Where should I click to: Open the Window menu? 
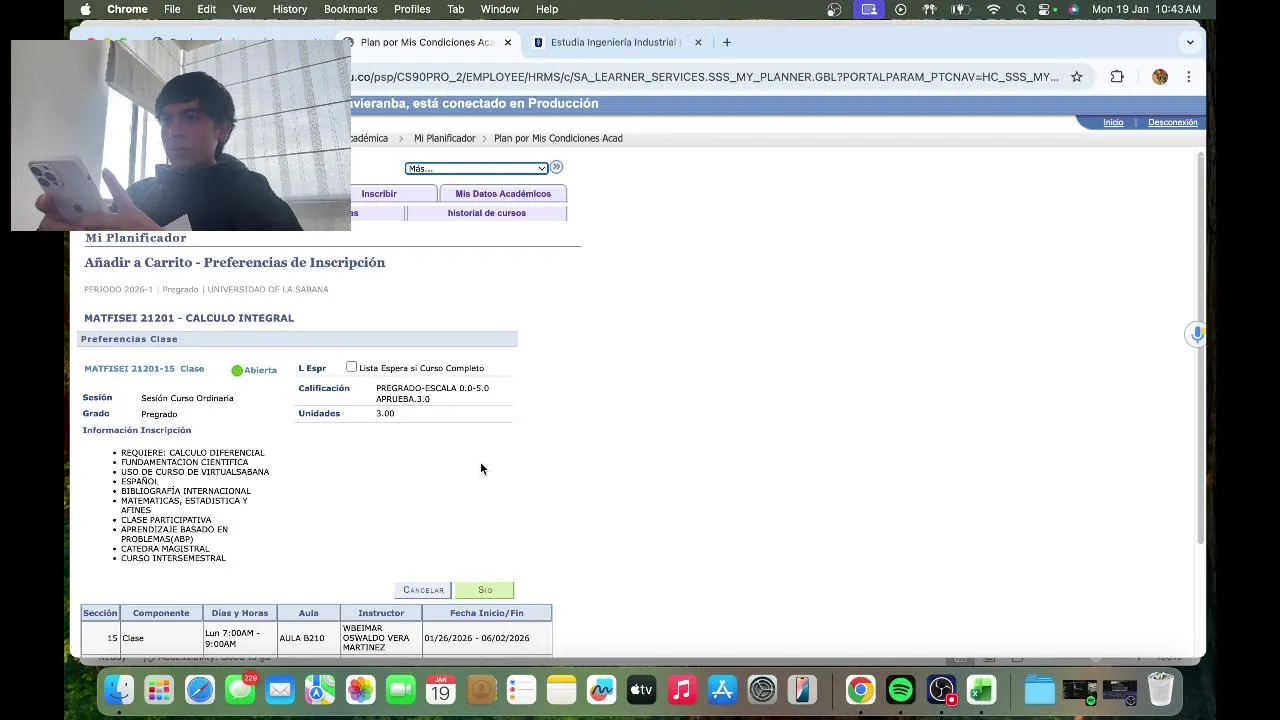(x=500, y=9)
